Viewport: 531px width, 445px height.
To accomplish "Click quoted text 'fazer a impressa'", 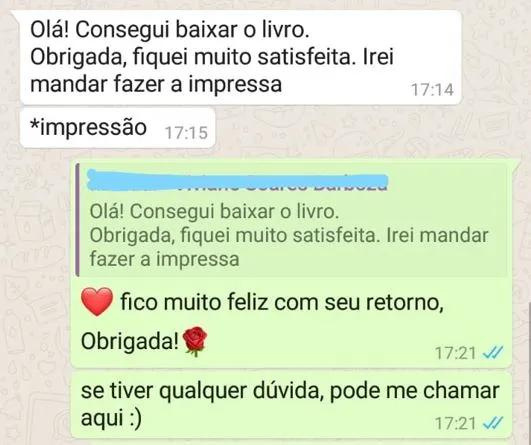I will [x=164, y=259].
